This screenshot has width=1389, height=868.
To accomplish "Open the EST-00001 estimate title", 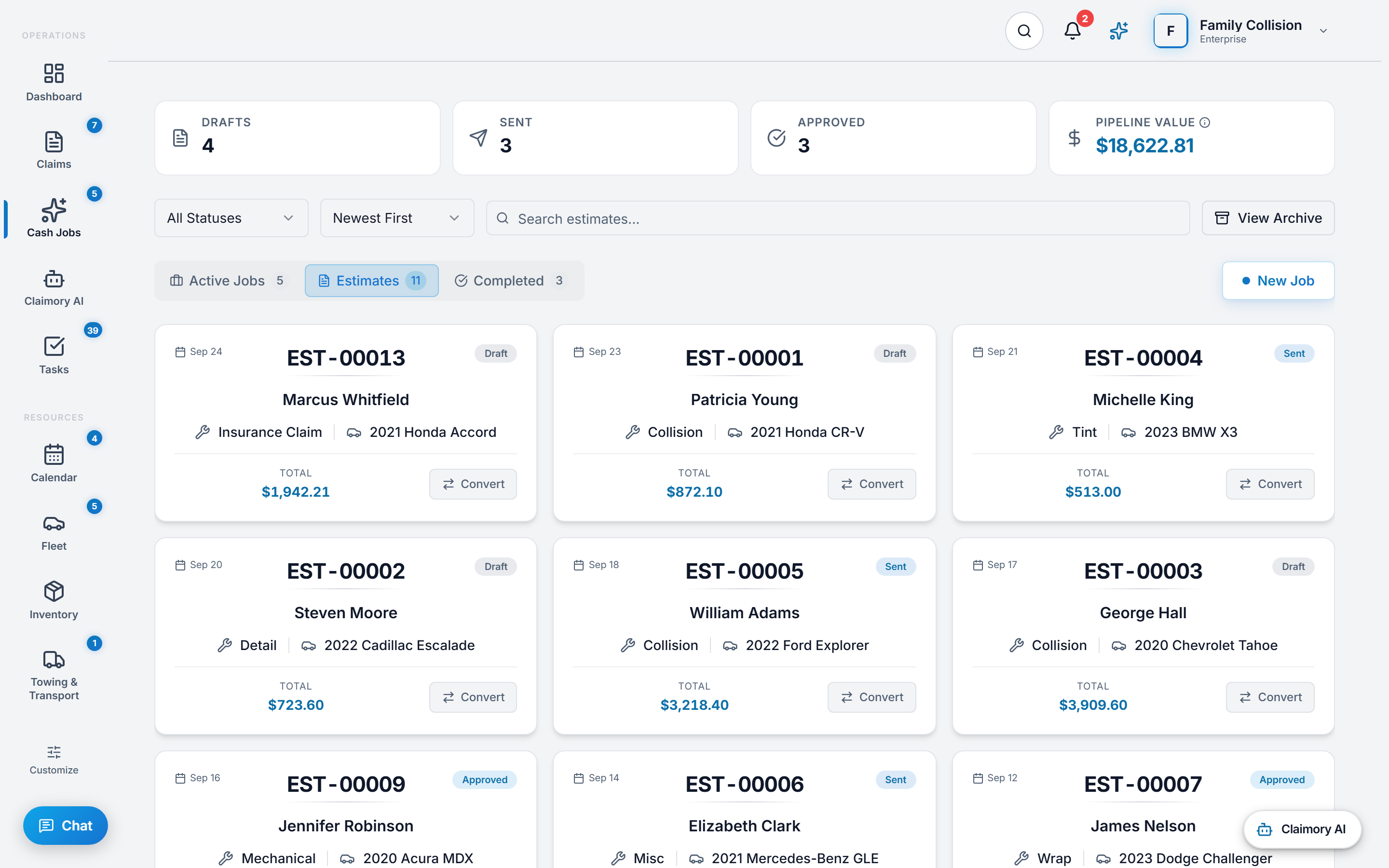I will tap(744, 358).
